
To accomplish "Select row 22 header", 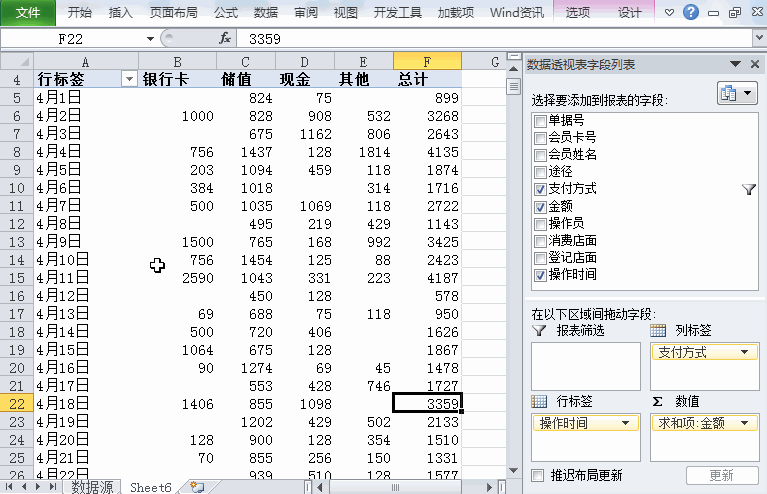I will click(17, 404).
